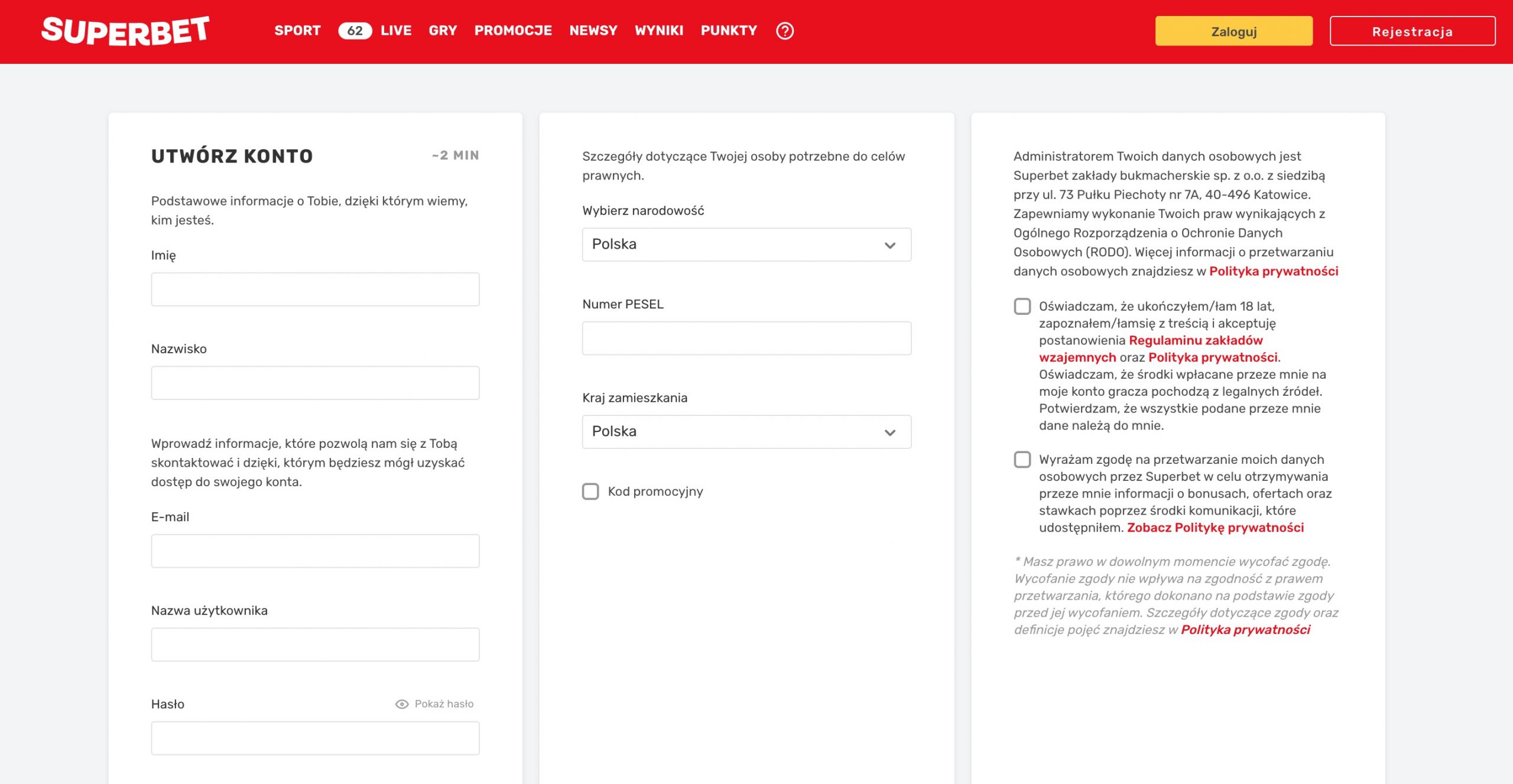
Task: Navigate to WYNIKI results
Action: point(658,31)
